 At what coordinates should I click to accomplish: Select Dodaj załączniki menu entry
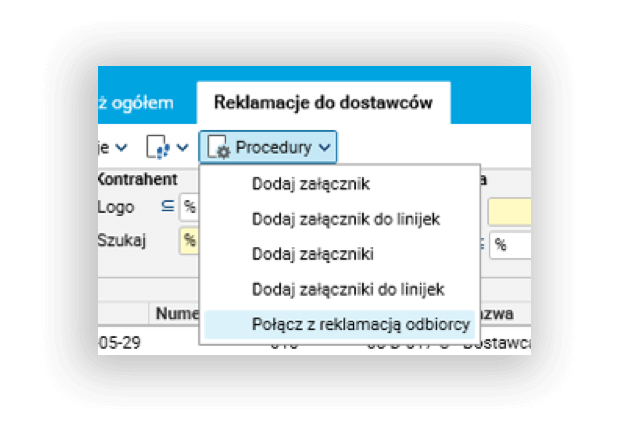339,254
